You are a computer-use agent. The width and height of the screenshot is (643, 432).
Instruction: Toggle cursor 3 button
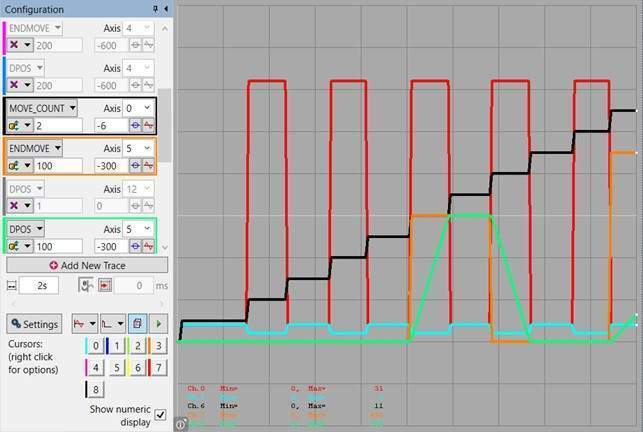[158, 345]
